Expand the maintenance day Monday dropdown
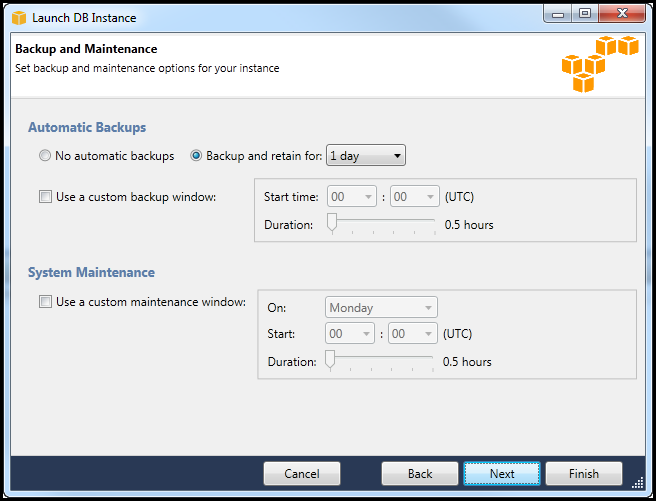Image resolution: width=656 pixels, height=501 pixels. 381,308
